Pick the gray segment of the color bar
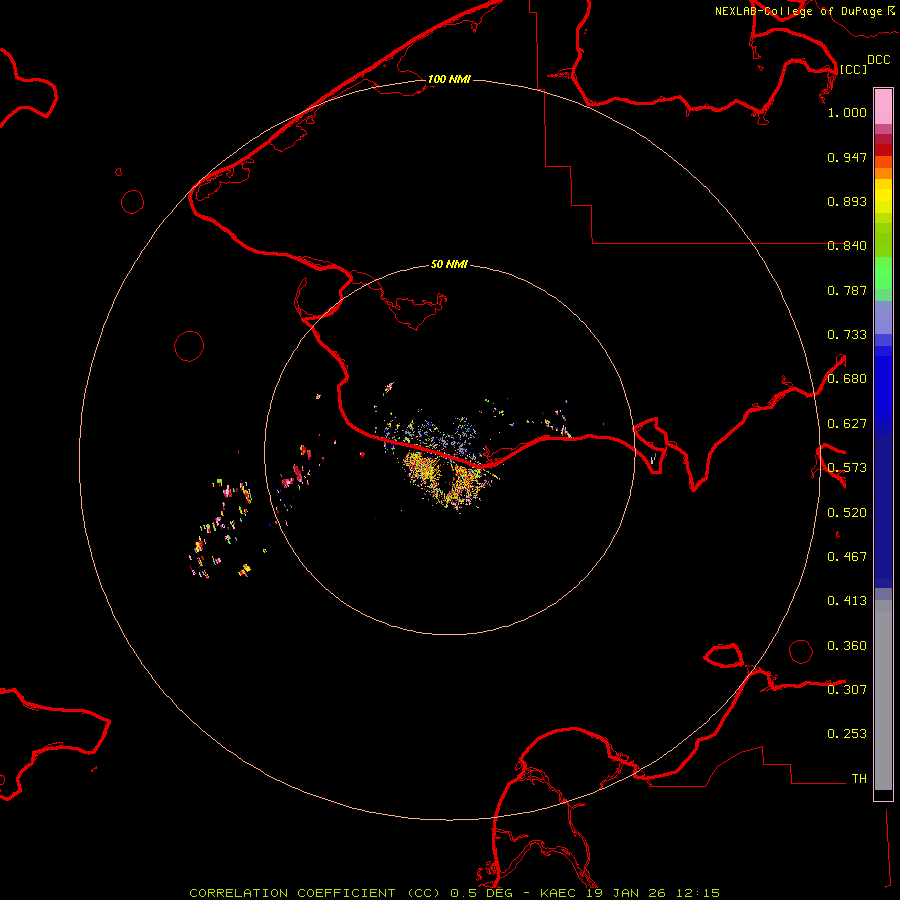The width and height of the screenshot is (900, 900). (x=883, y=690)
